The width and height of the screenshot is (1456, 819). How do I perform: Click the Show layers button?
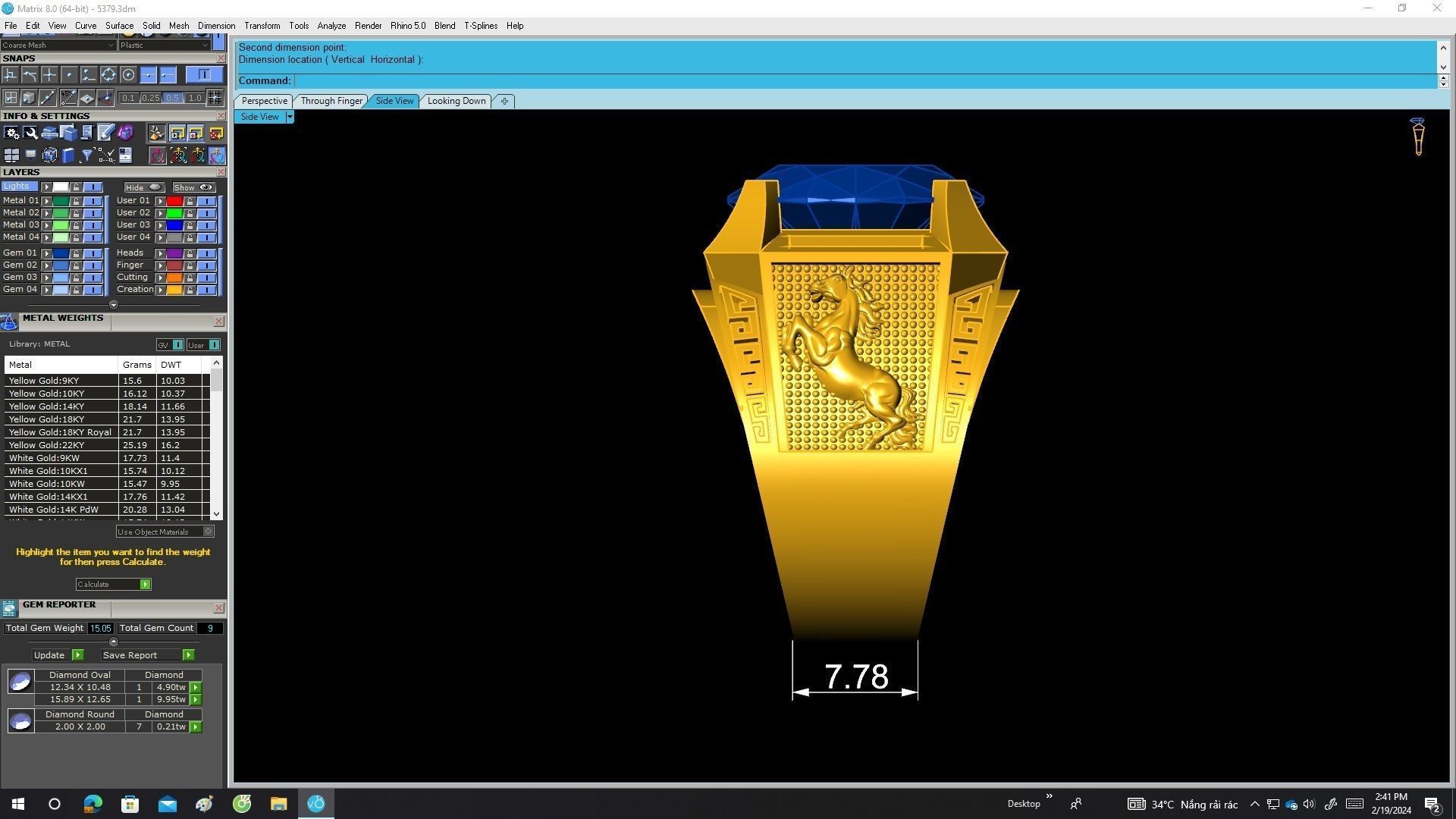(x=194, y=187)
